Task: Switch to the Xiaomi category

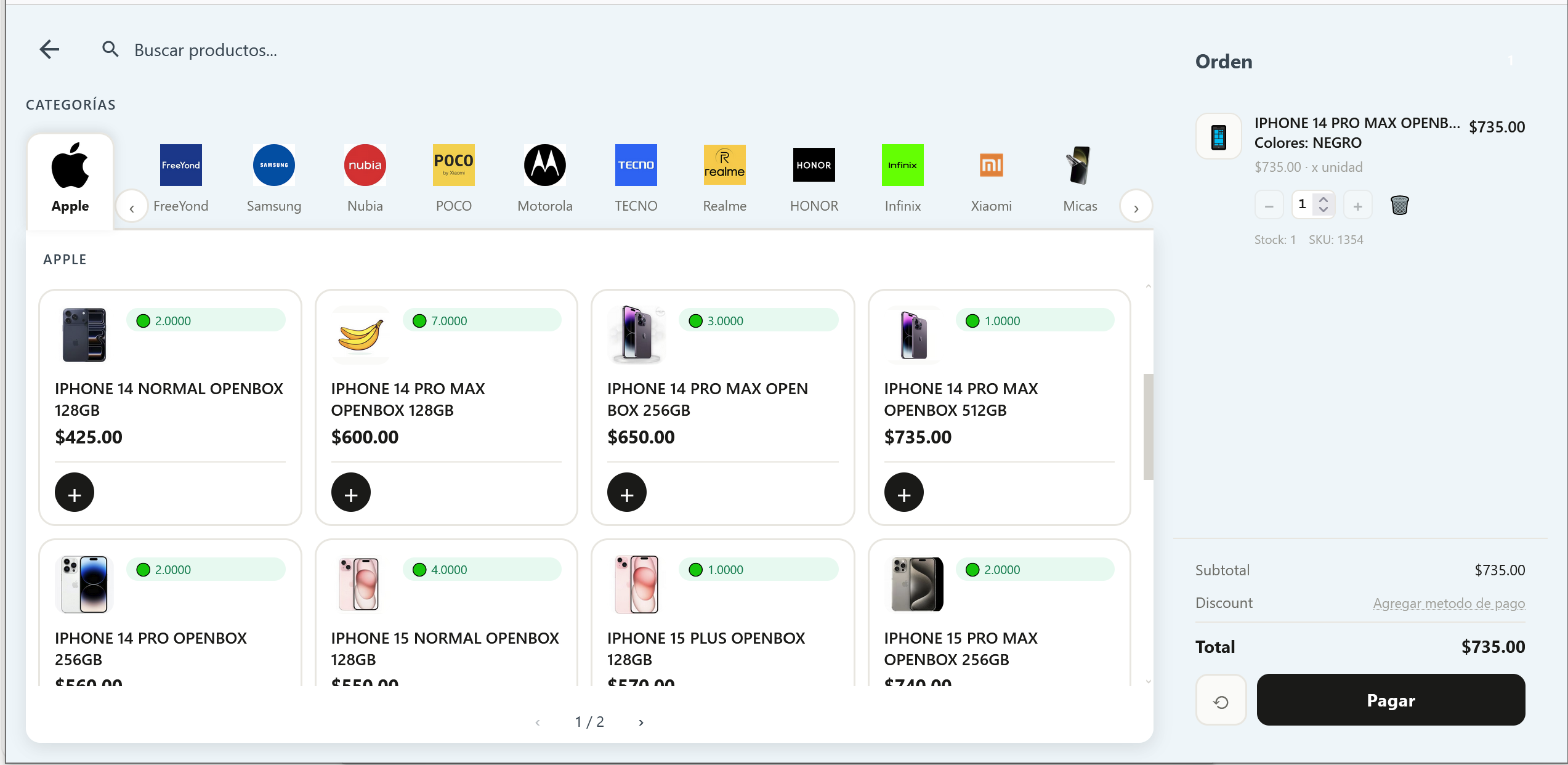Action: point(992,179)
